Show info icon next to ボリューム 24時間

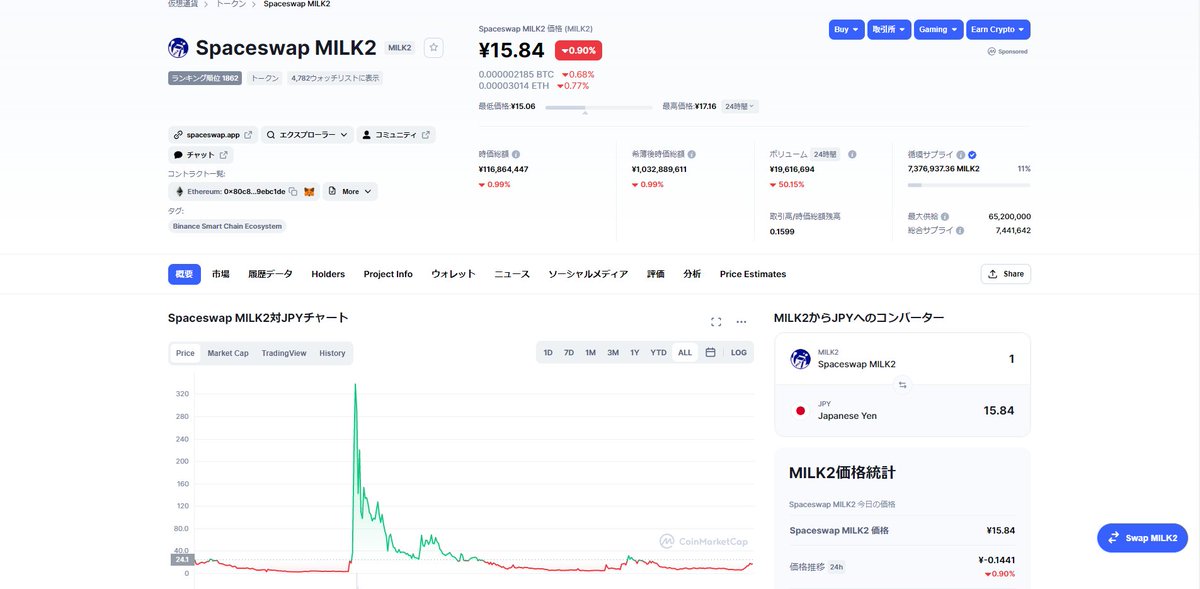(x=852, y=155)
